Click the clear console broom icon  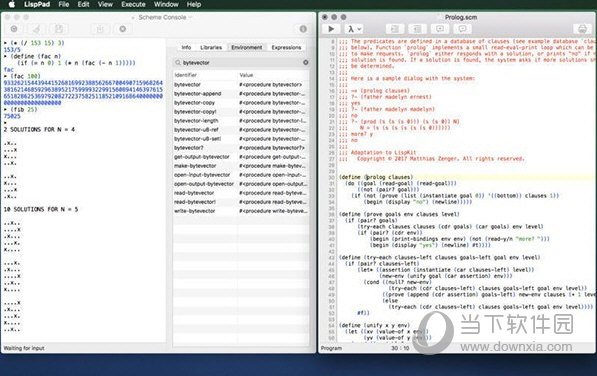37,29
